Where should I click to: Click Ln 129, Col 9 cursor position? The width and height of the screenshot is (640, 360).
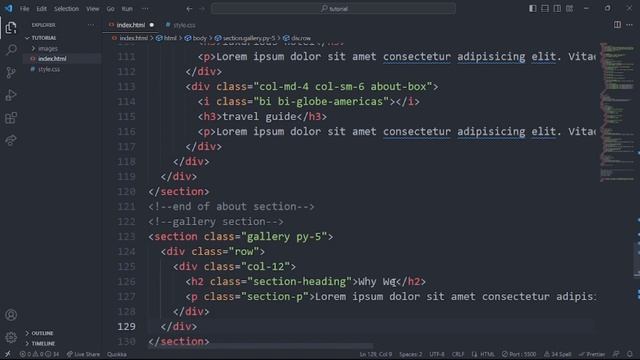[x=376, y=354]
